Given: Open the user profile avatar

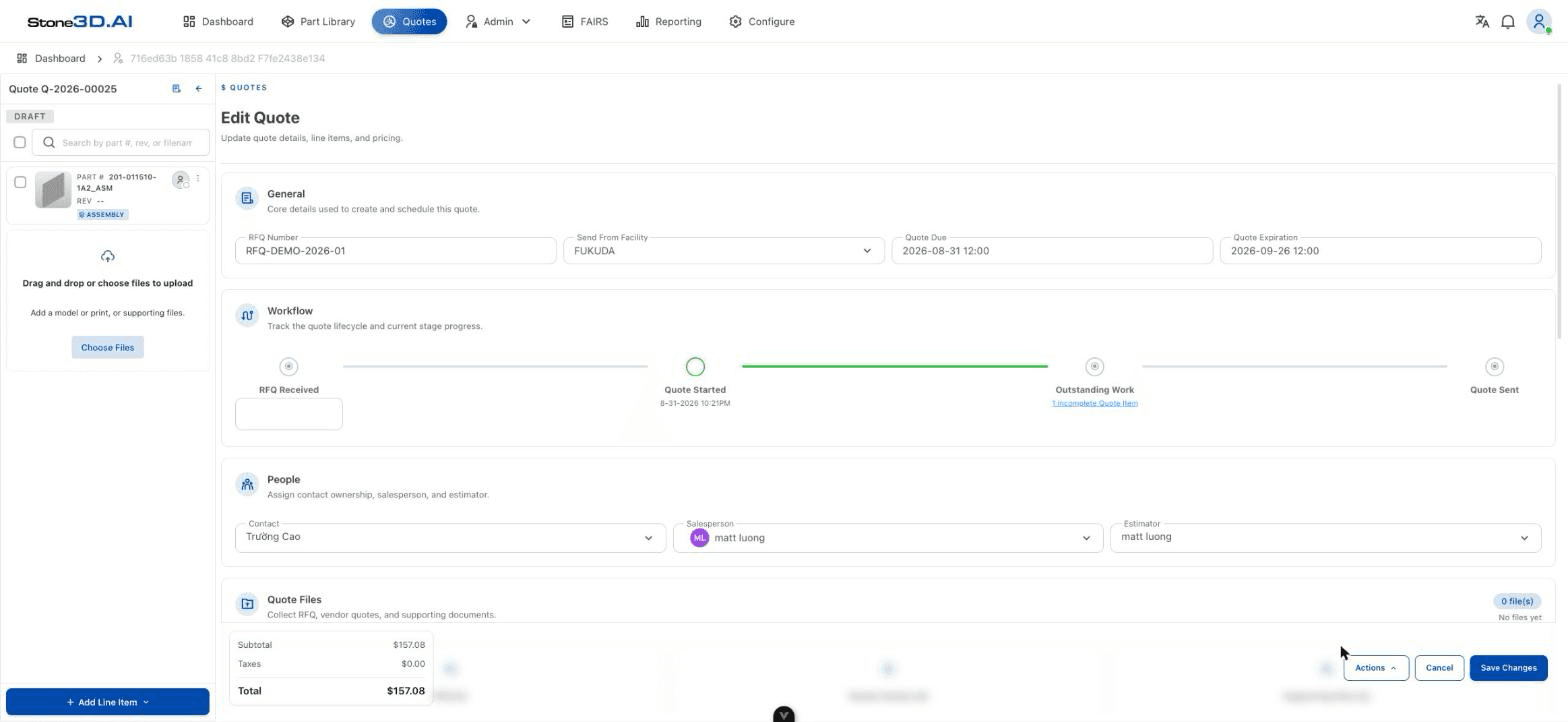Looking at the screenshot, I should click(x=1539, y=21).
